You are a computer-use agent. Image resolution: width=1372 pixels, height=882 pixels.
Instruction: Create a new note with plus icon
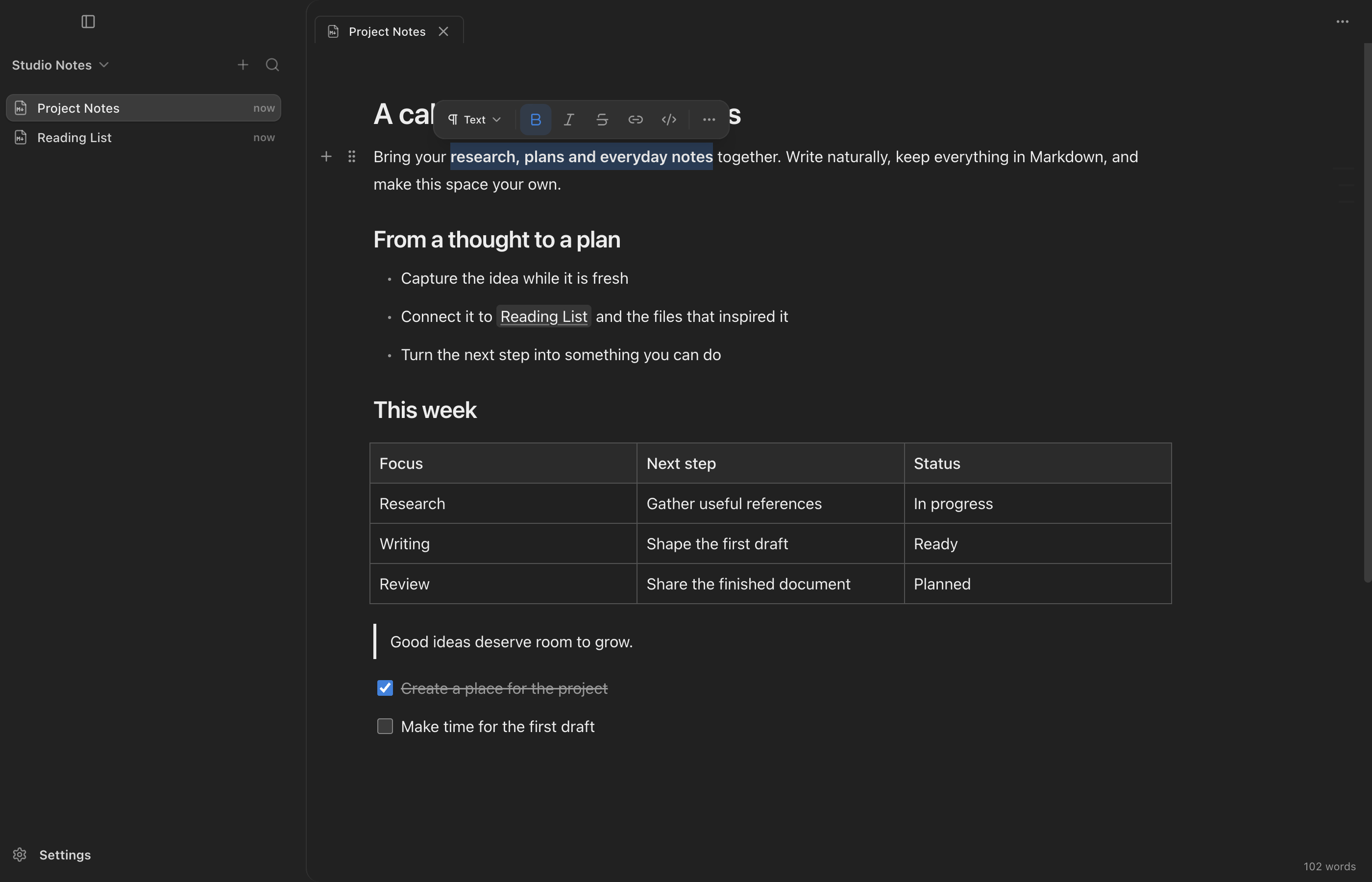pyautogui.click(x=243, y=65)
